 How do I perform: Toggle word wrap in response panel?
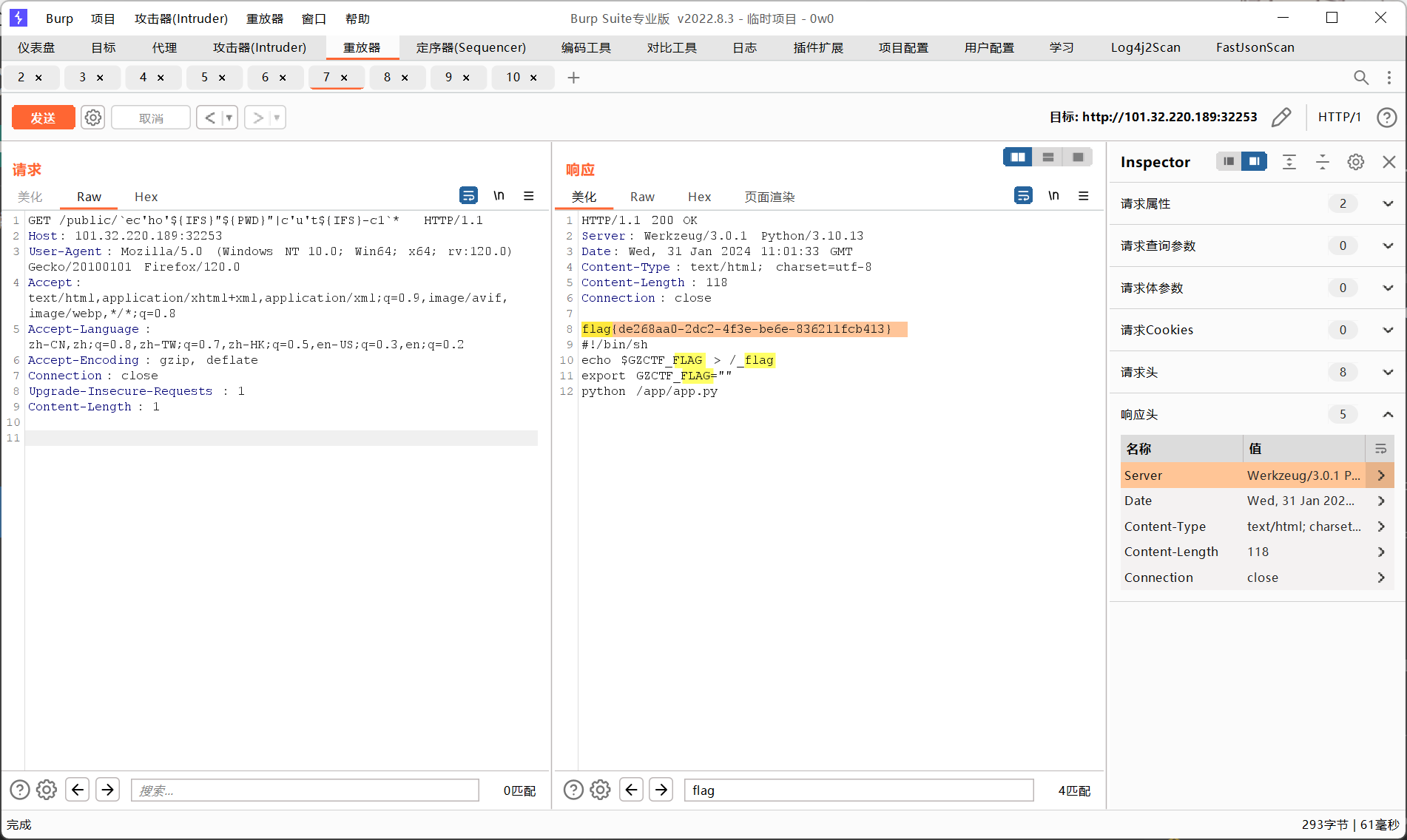(1023, 195)
